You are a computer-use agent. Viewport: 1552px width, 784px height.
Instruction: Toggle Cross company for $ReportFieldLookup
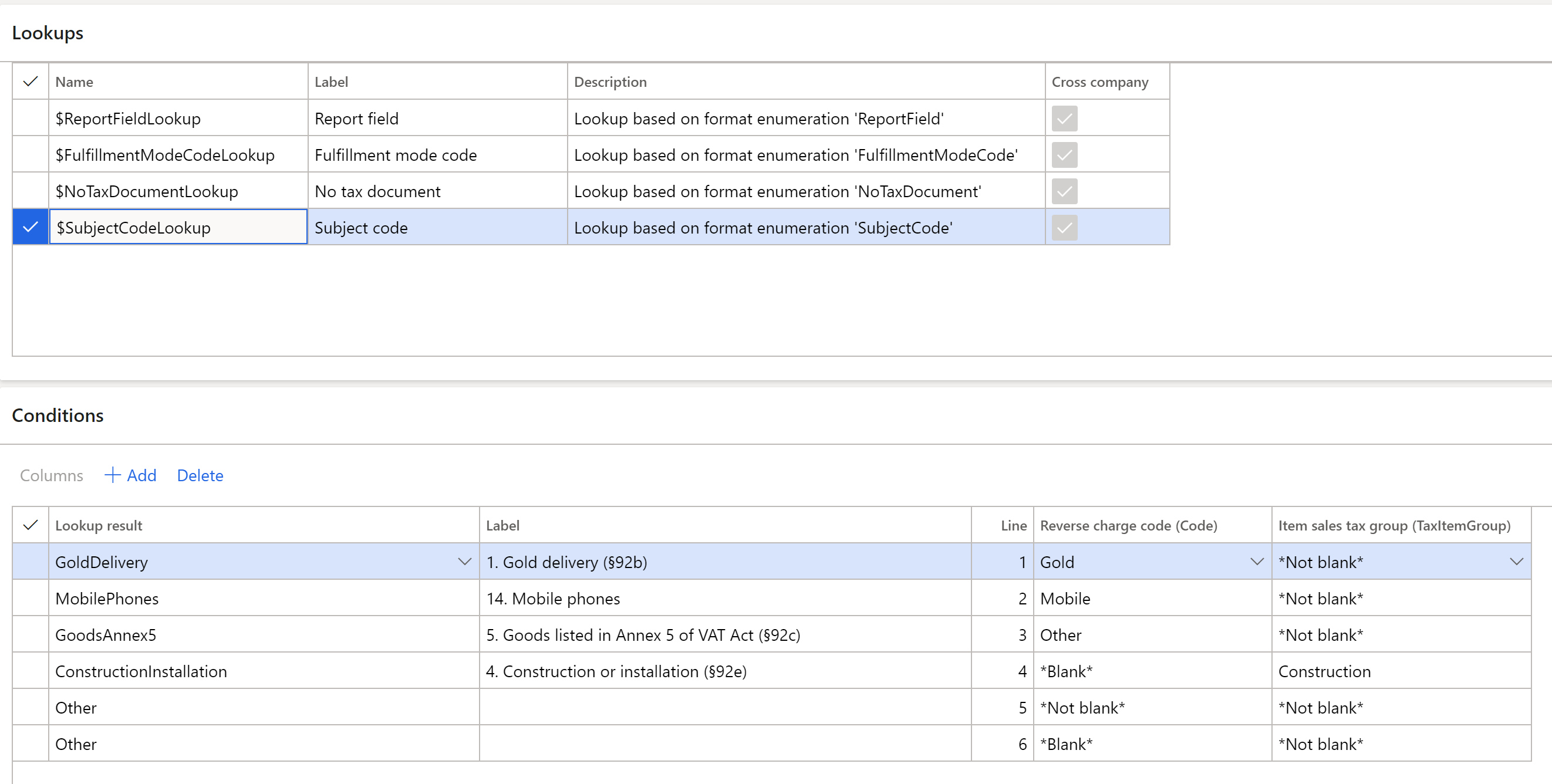tap(1064, 118)
